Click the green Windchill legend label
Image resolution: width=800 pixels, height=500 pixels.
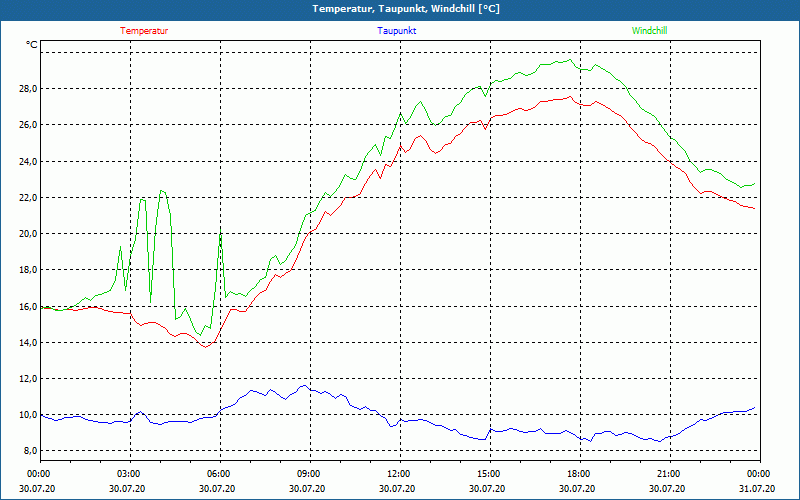click(649, 31)
